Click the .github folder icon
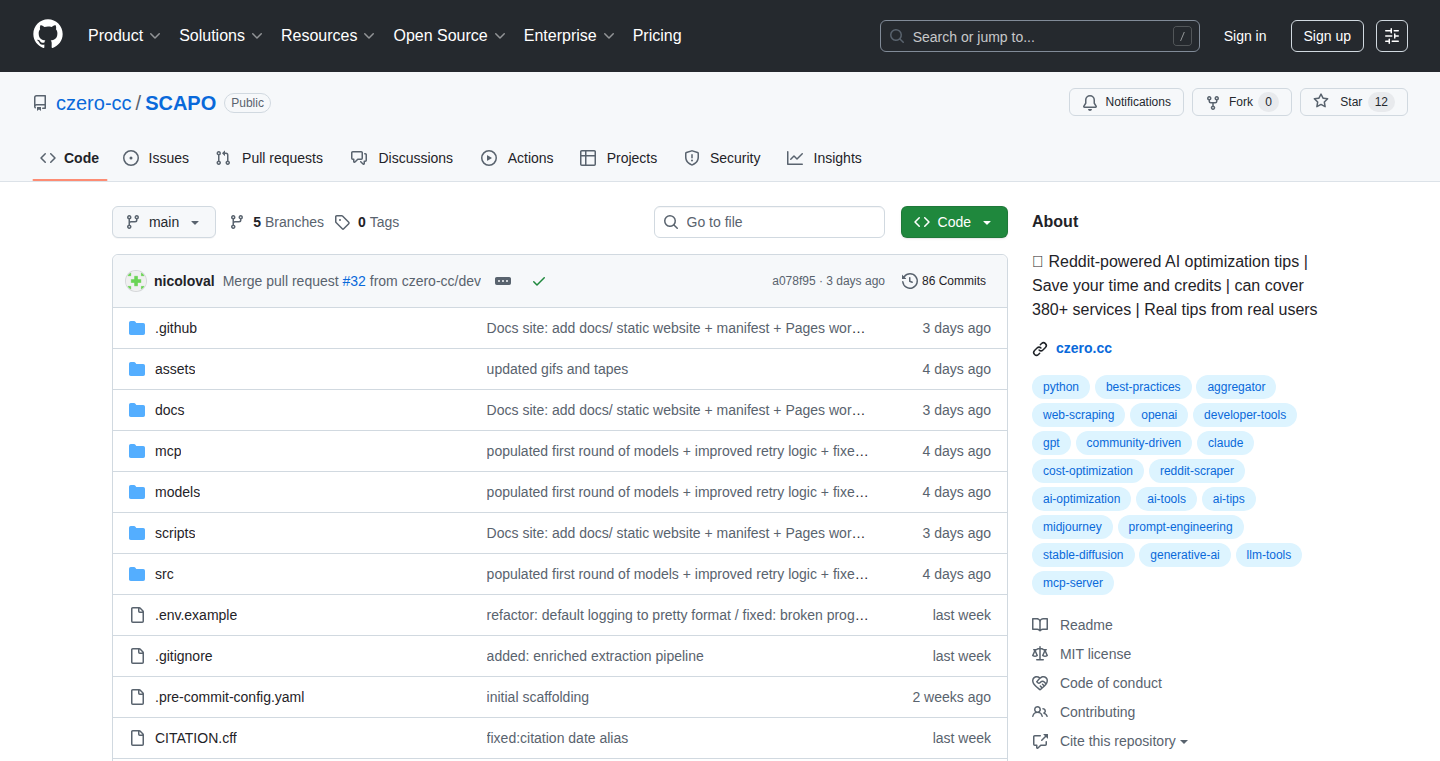 click(x=137, y=328)
